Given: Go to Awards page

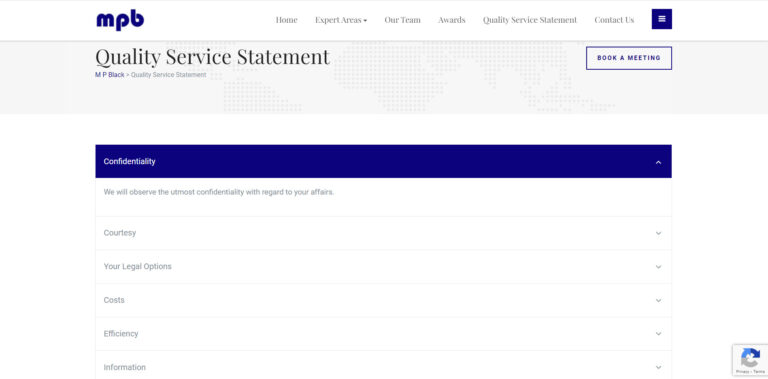Looking at the screenshot, I should 452,20.
